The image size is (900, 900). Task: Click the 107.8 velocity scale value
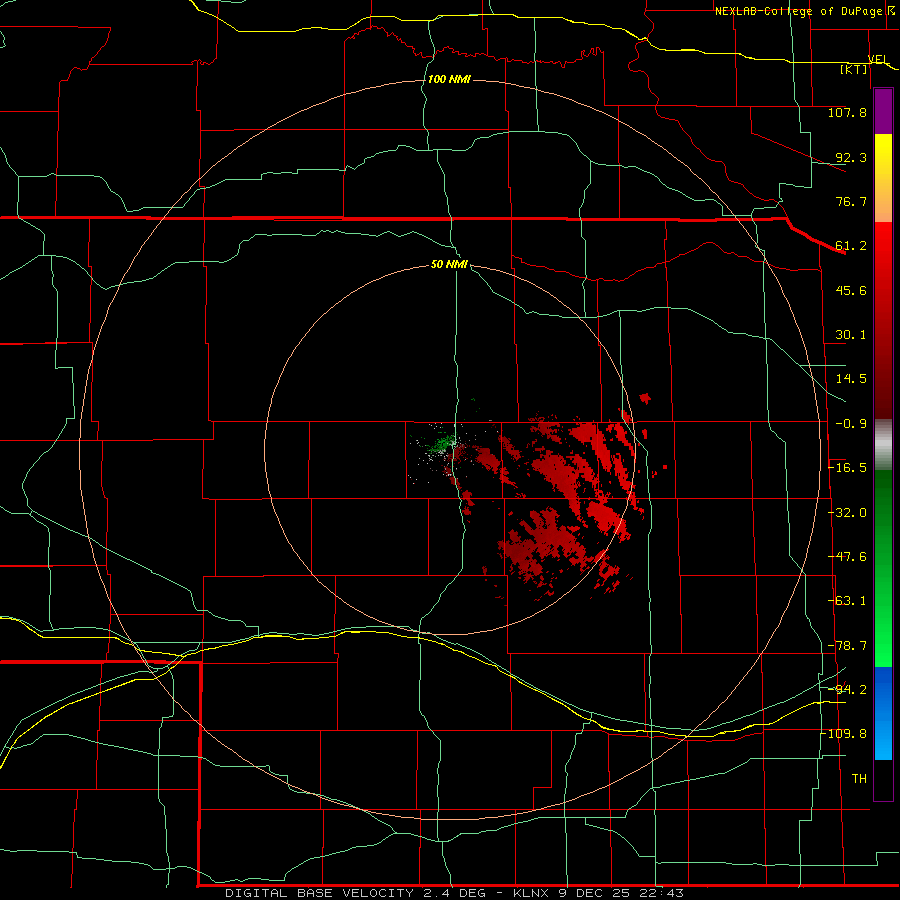point(847,112)
